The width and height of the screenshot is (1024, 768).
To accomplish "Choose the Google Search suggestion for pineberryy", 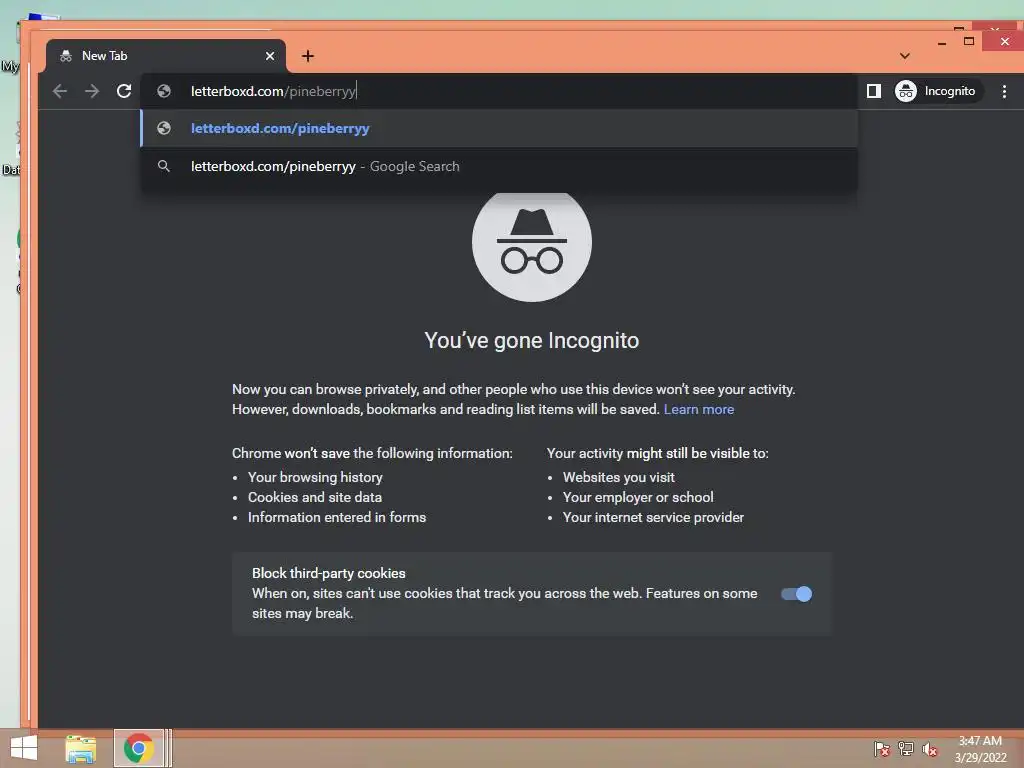I will [x=499, y=167].
